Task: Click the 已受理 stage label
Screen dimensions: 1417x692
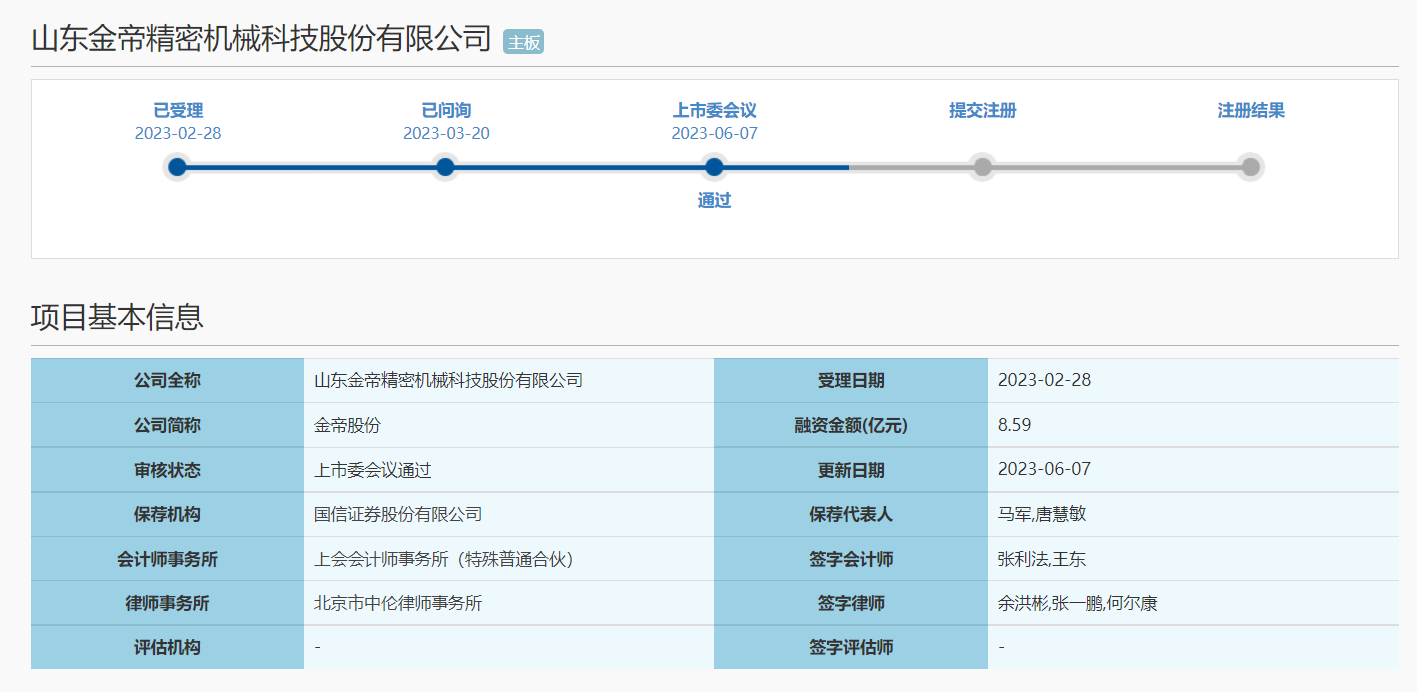Action: [178, 110]
